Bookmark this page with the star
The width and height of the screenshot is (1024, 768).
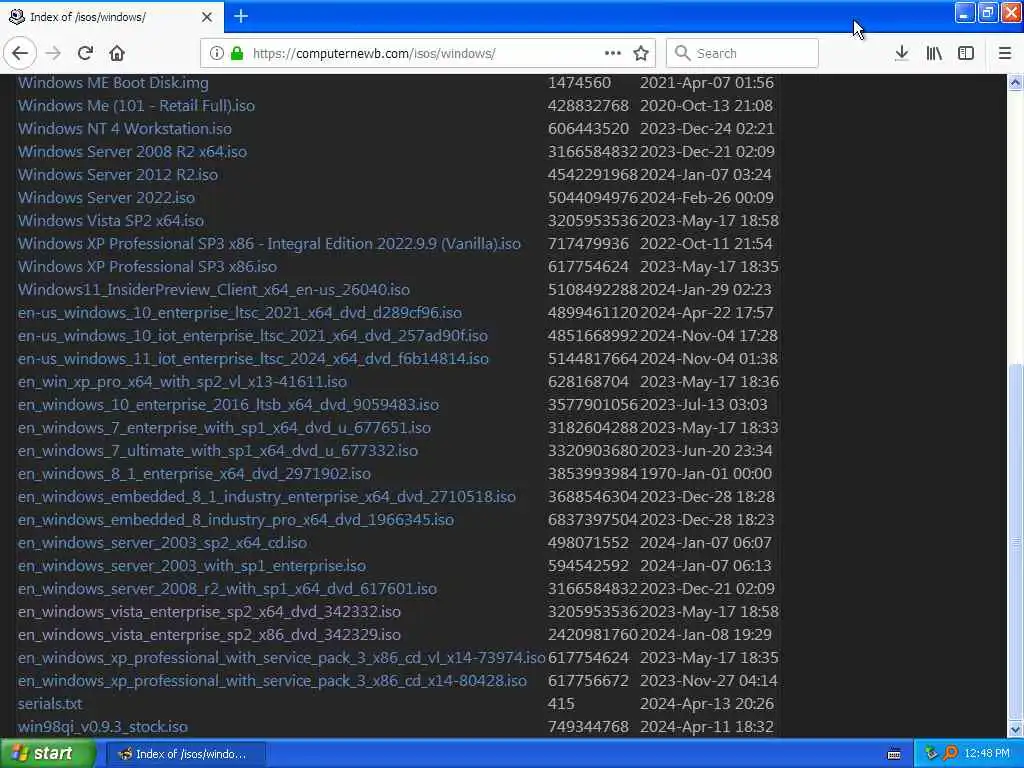point(641,54)
